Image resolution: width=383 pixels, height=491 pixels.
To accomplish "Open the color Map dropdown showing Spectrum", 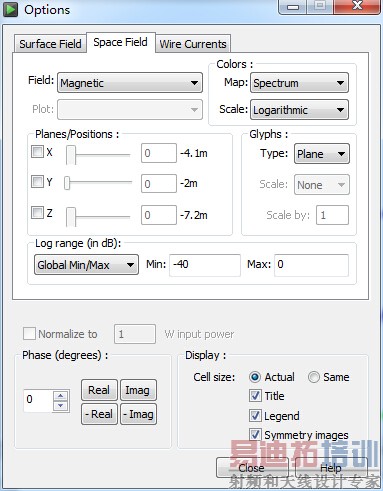I will tap(299, 83).
